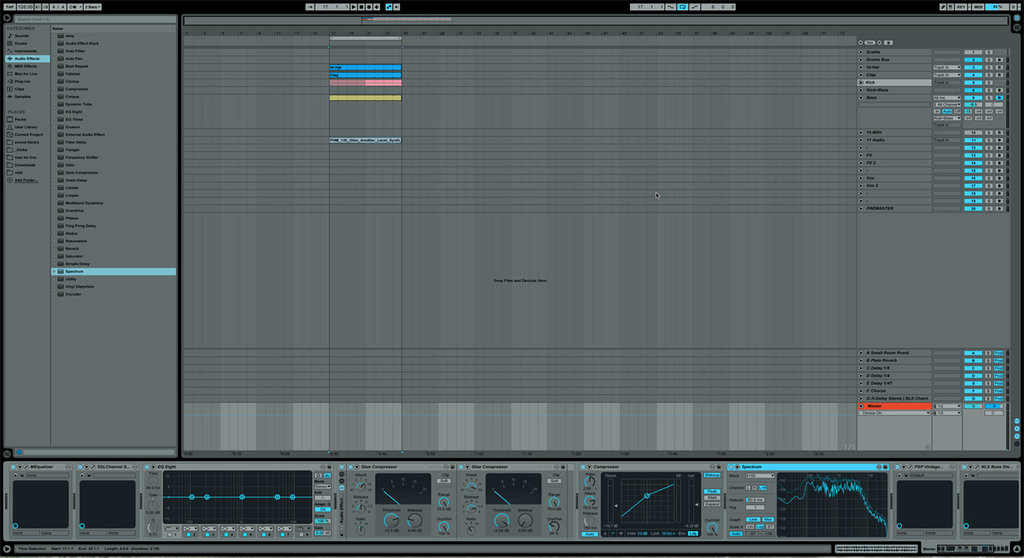Select the Sounds category in browser

20,36
